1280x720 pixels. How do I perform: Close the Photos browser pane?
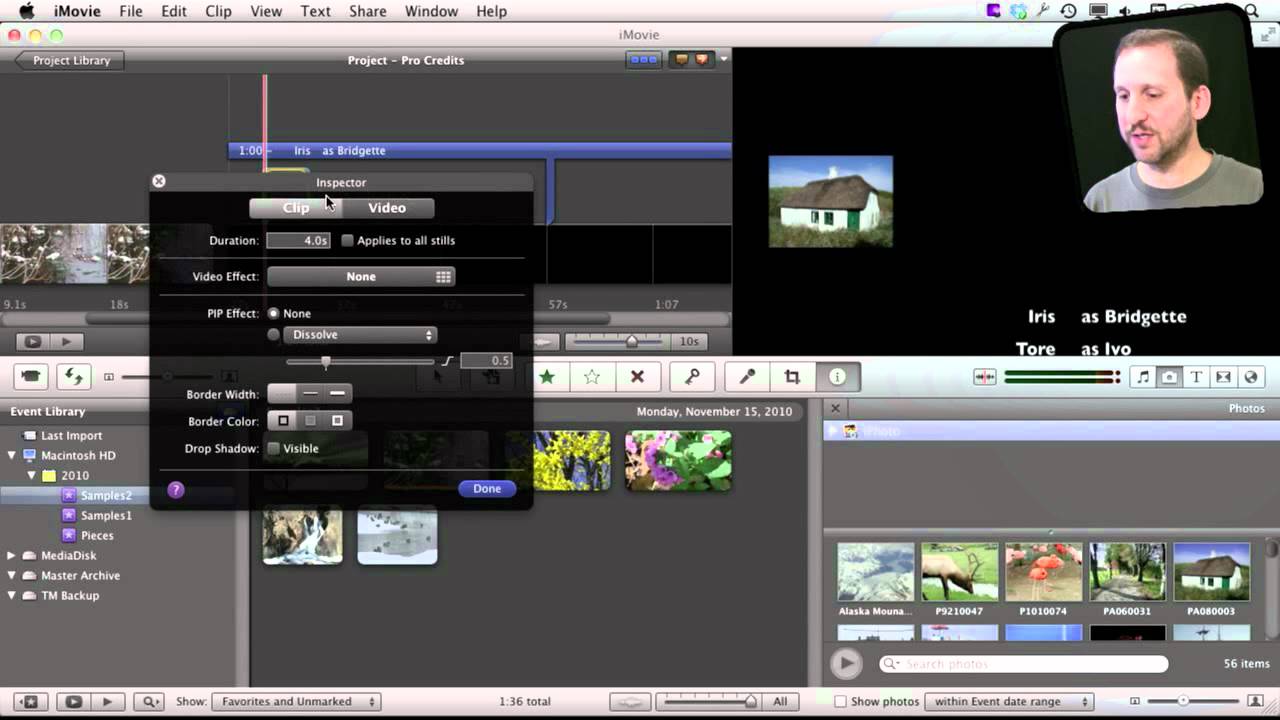pos(835,408)
